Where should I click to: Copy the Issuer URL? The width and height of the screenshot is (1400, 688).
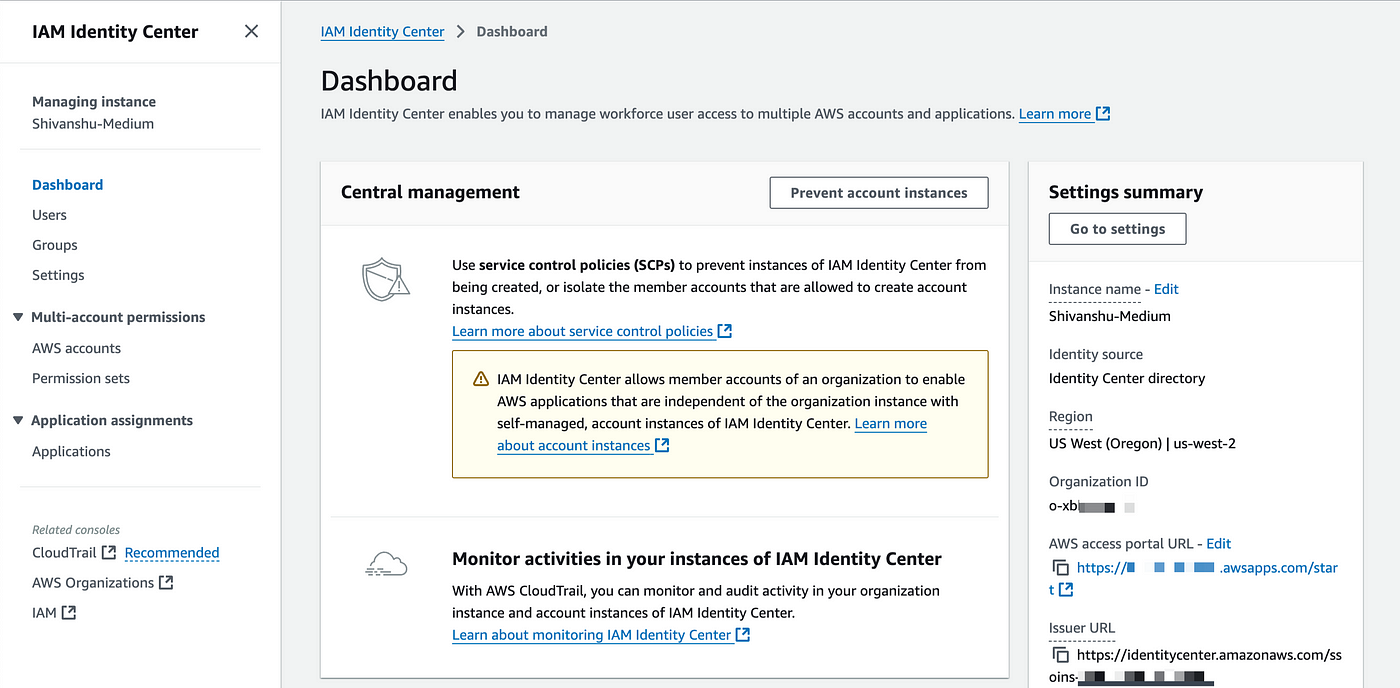[1060, 655]
